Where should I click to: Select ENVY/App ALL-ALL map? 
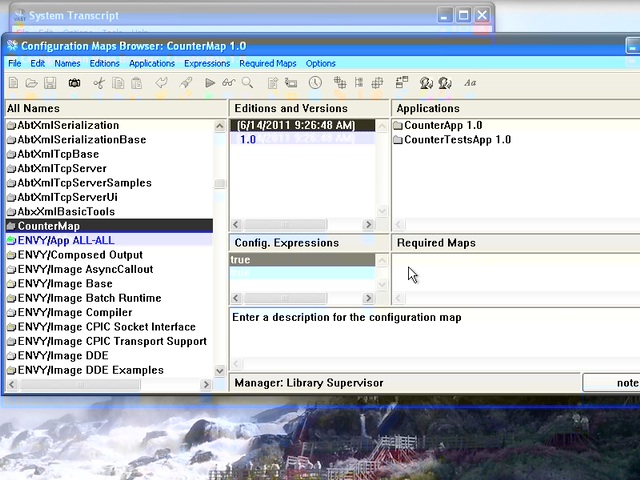point(109,240)
